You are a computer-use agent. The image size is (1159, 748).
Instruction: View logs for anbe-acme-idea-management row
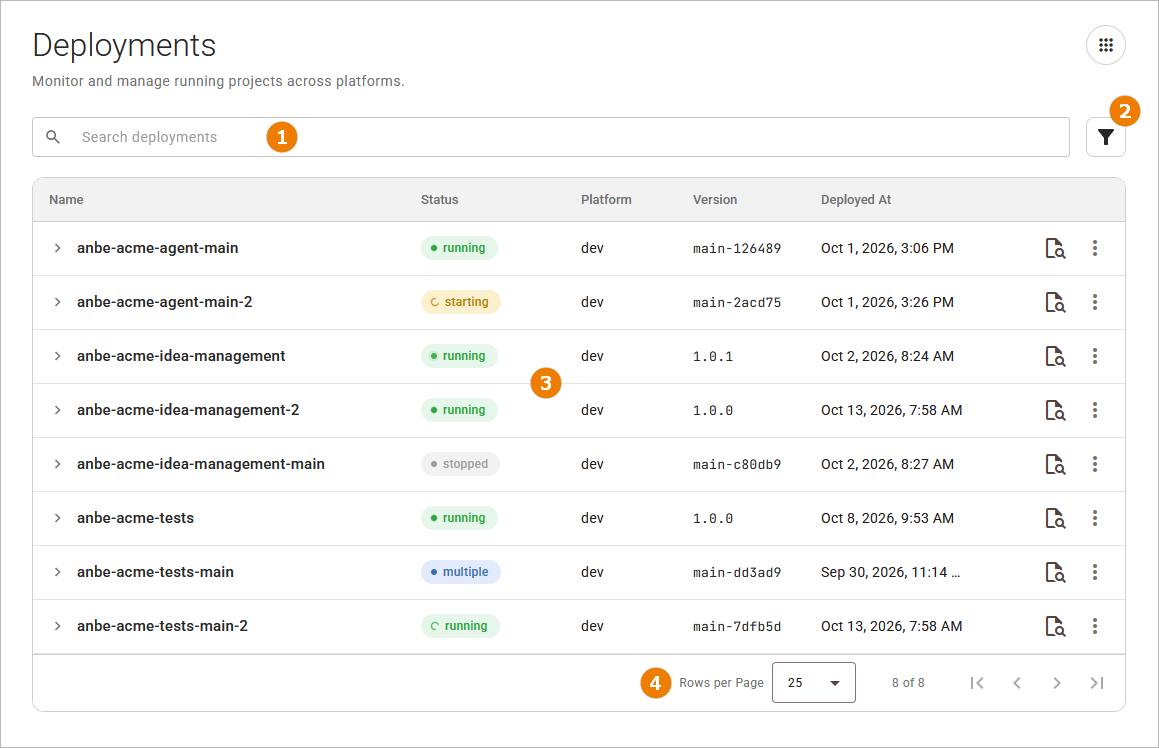[1055, 356]
